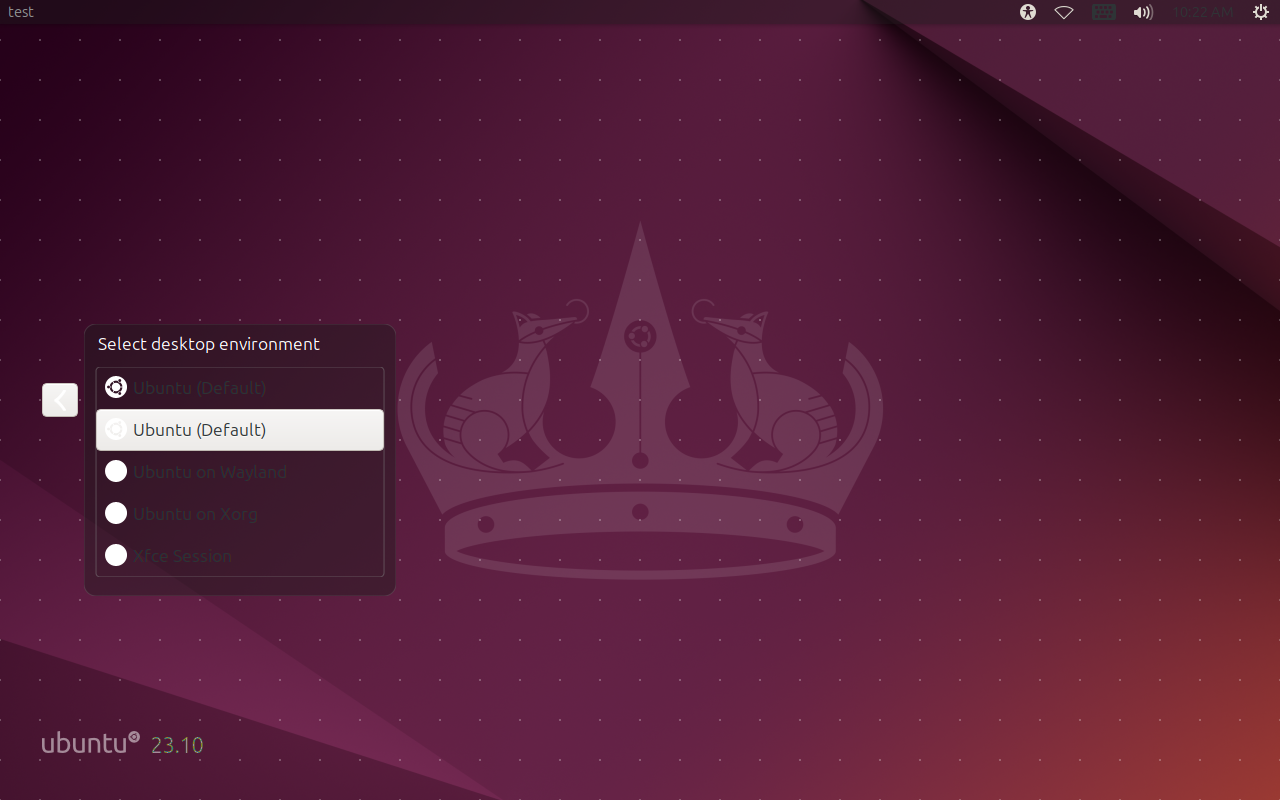Screen dimensions: 1280x800
Task: Click the 'test' hostname label
Action: click(x=21, y=12)
